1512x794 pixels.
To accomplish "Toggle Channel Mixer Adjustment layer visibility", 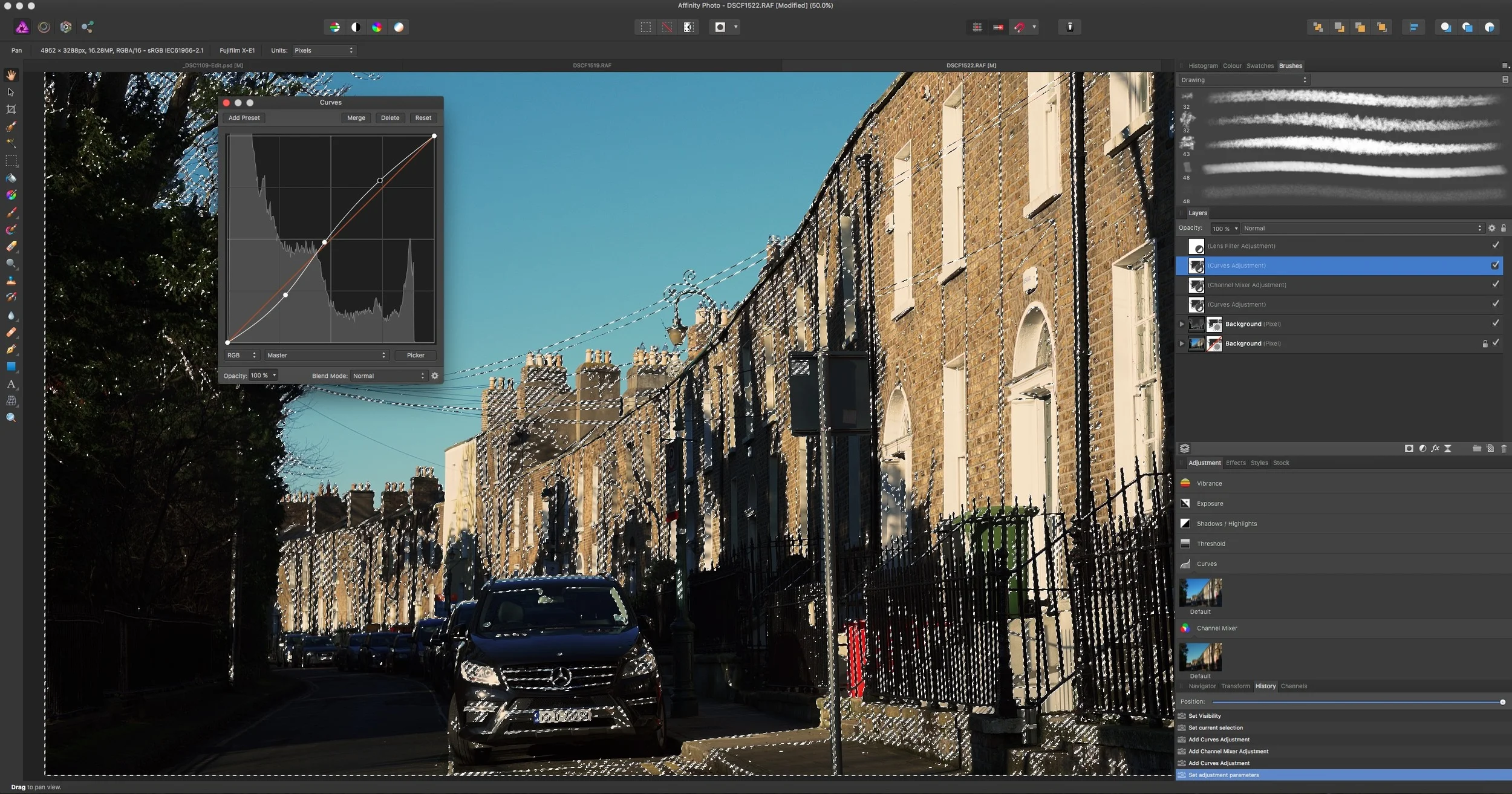I will (x=1495, y=284).
